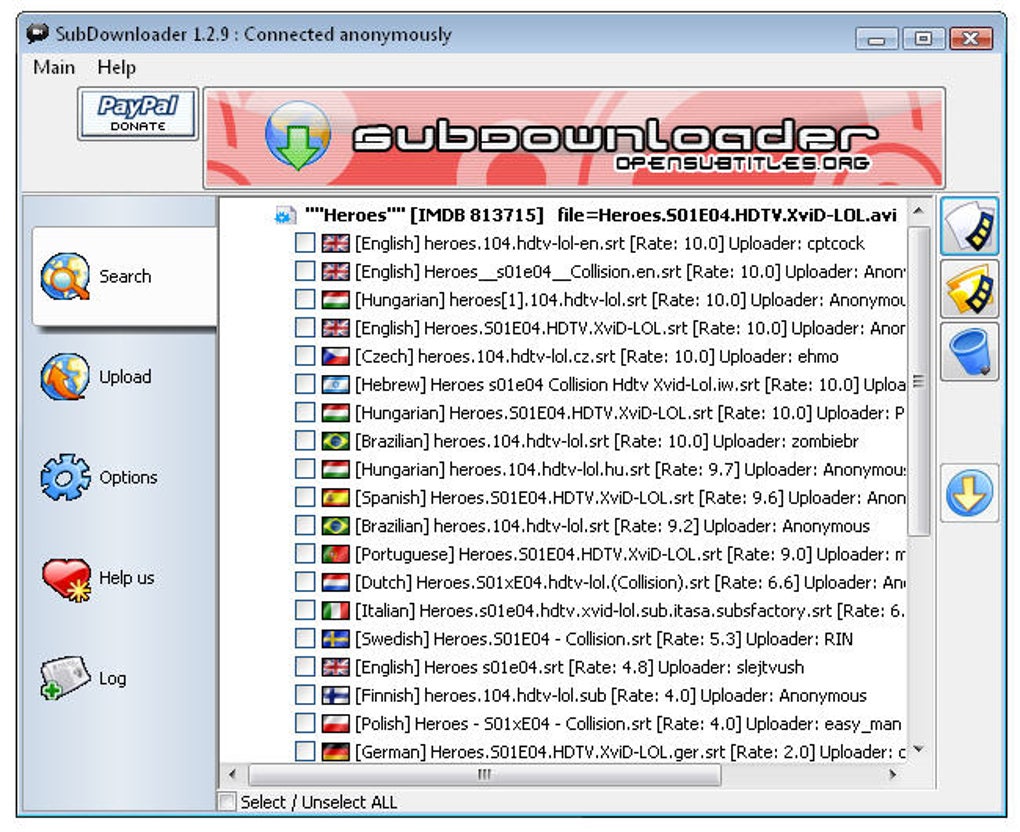Select the German subtitle checkbox
This screenshot has width=1020, height=832.
(304, 752)
